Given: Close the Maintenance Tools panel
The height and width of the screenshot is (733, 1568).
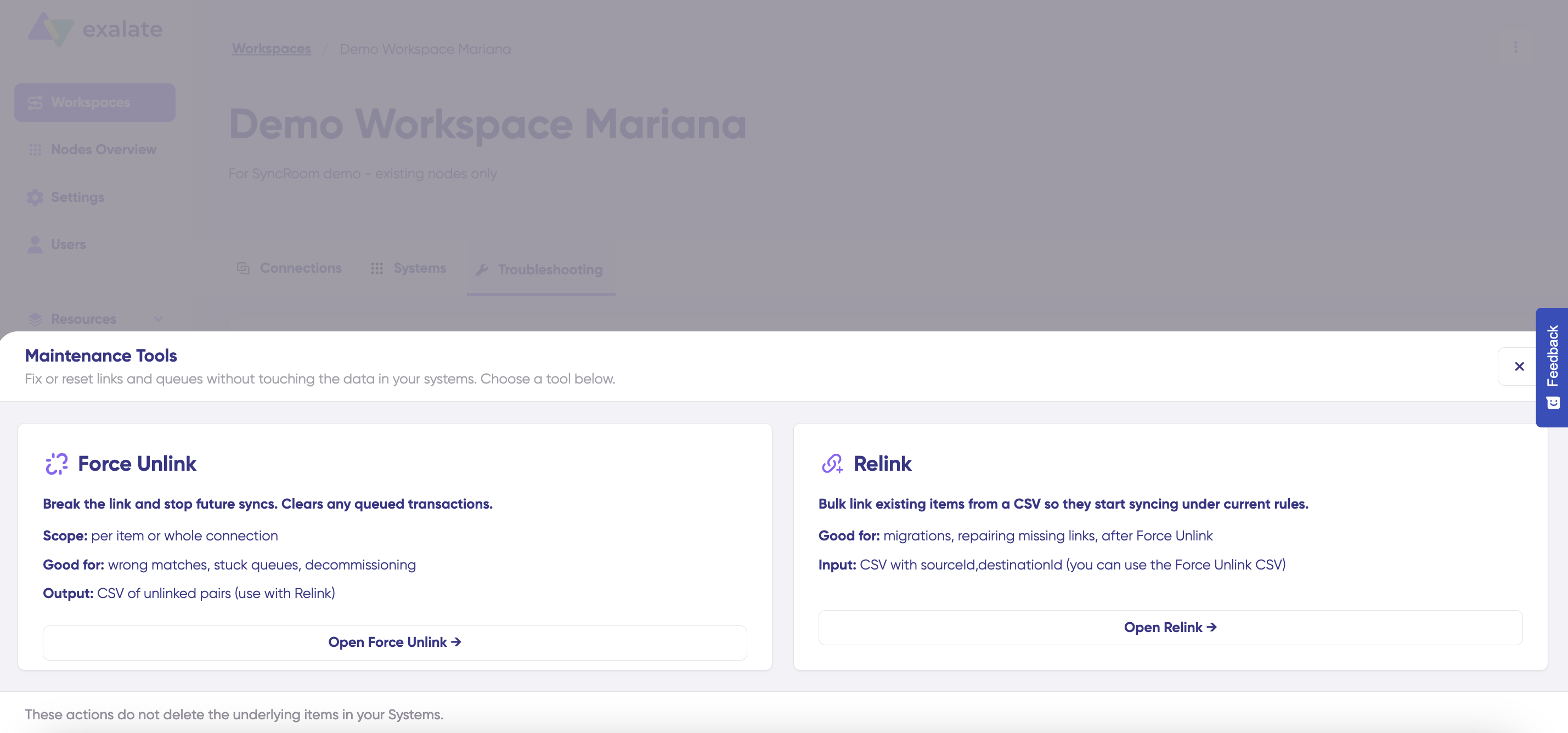Looking at the screenshot, I should [x=1519, y=366].
